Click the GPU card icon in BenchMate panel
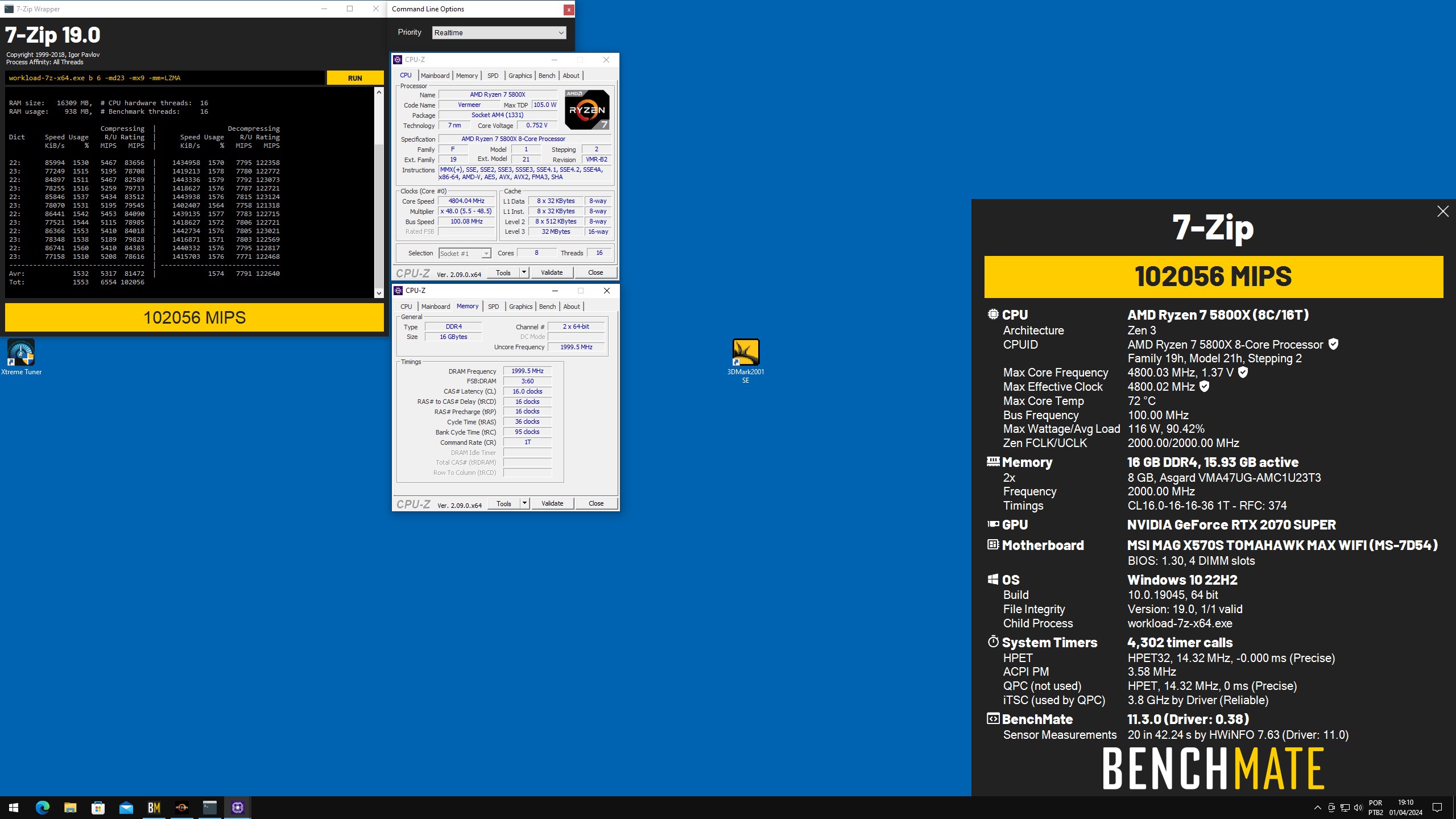 (993, 524)
